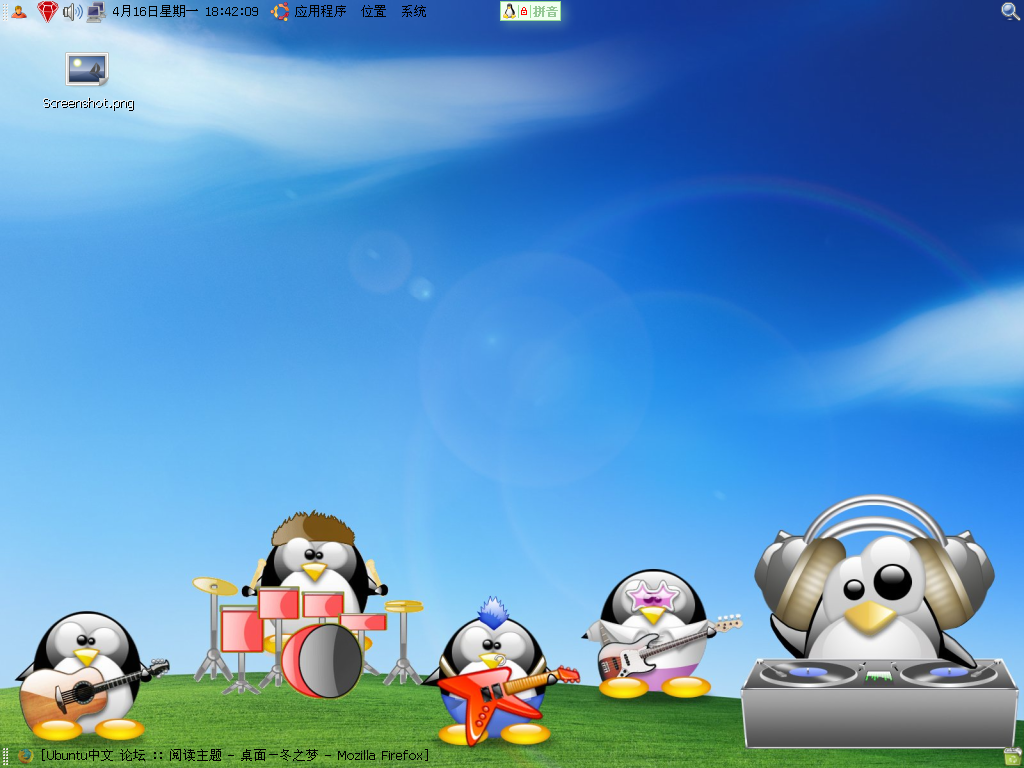
Task: Click the red lock icon in input bar
Action: point(524,11)
